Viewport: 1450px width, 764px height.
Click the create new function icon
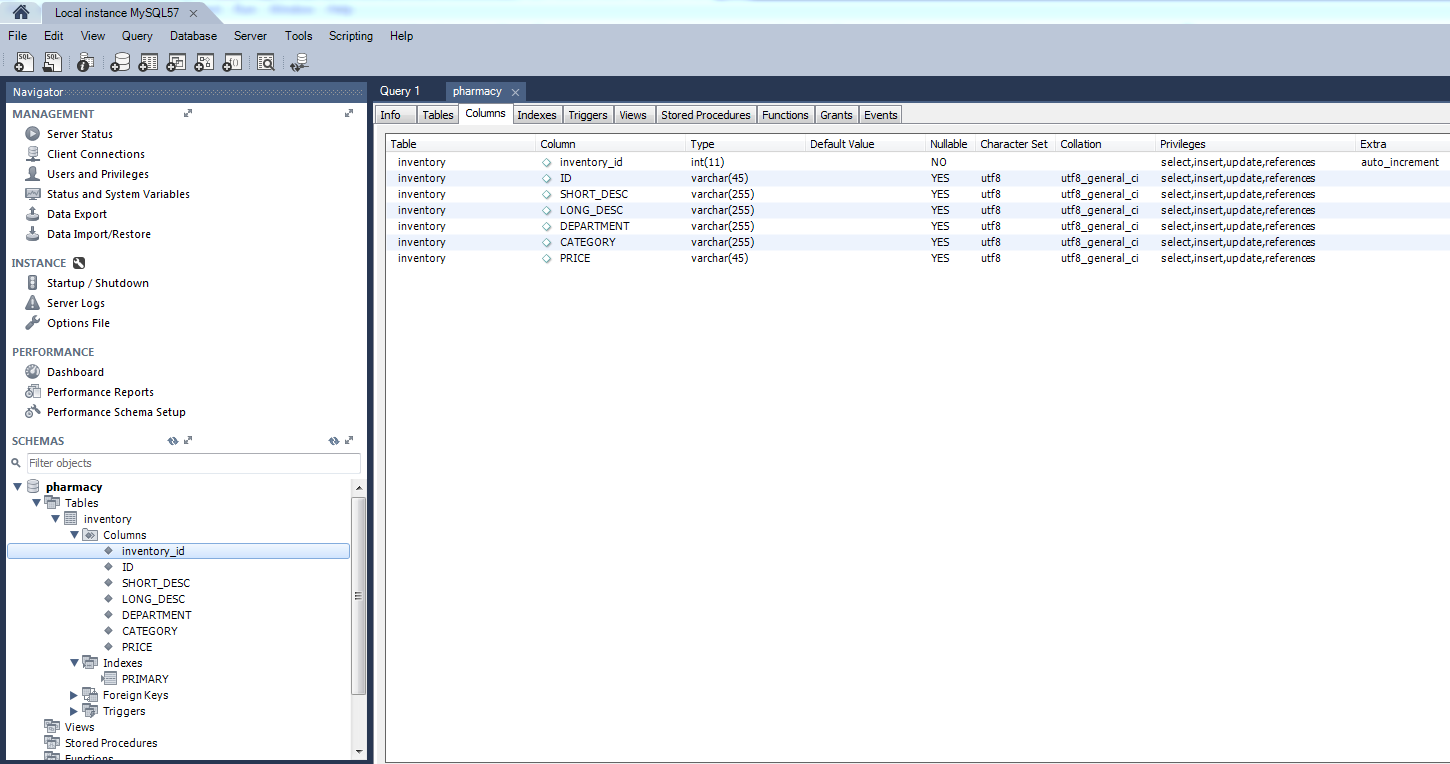click(232, 62)
